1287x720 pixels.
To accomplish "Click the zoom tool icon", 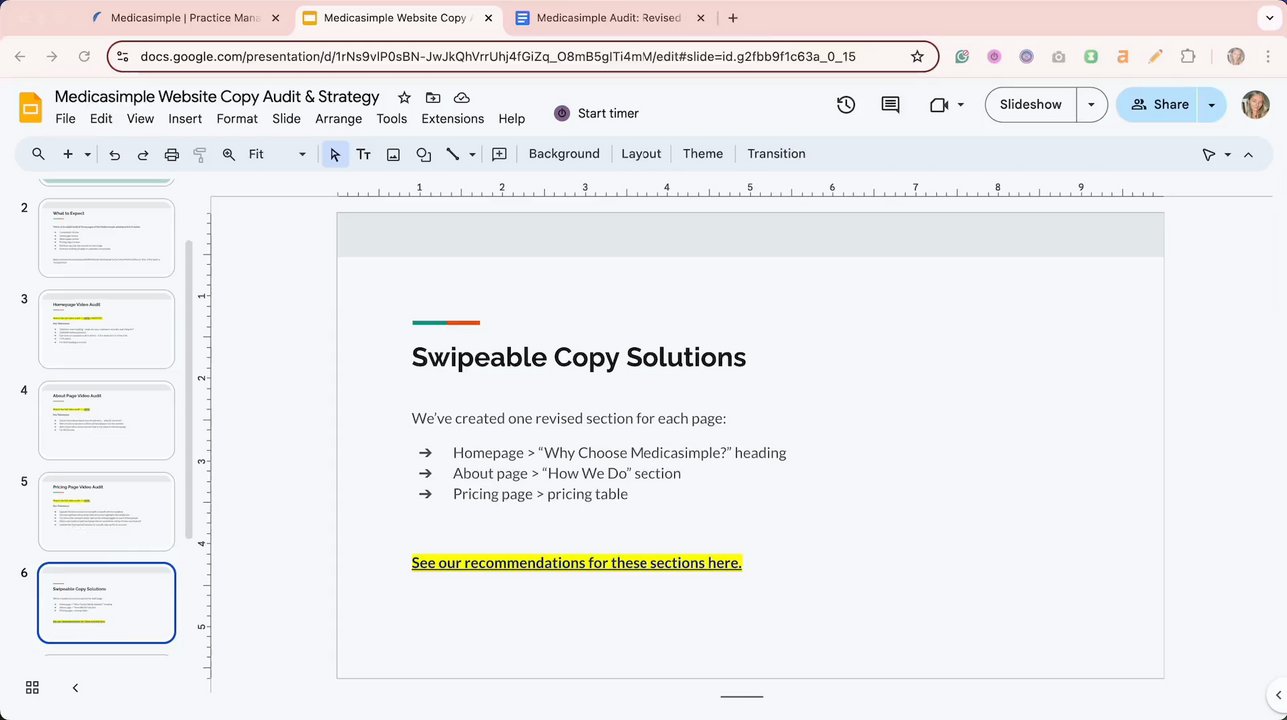I will pos(229,154).
